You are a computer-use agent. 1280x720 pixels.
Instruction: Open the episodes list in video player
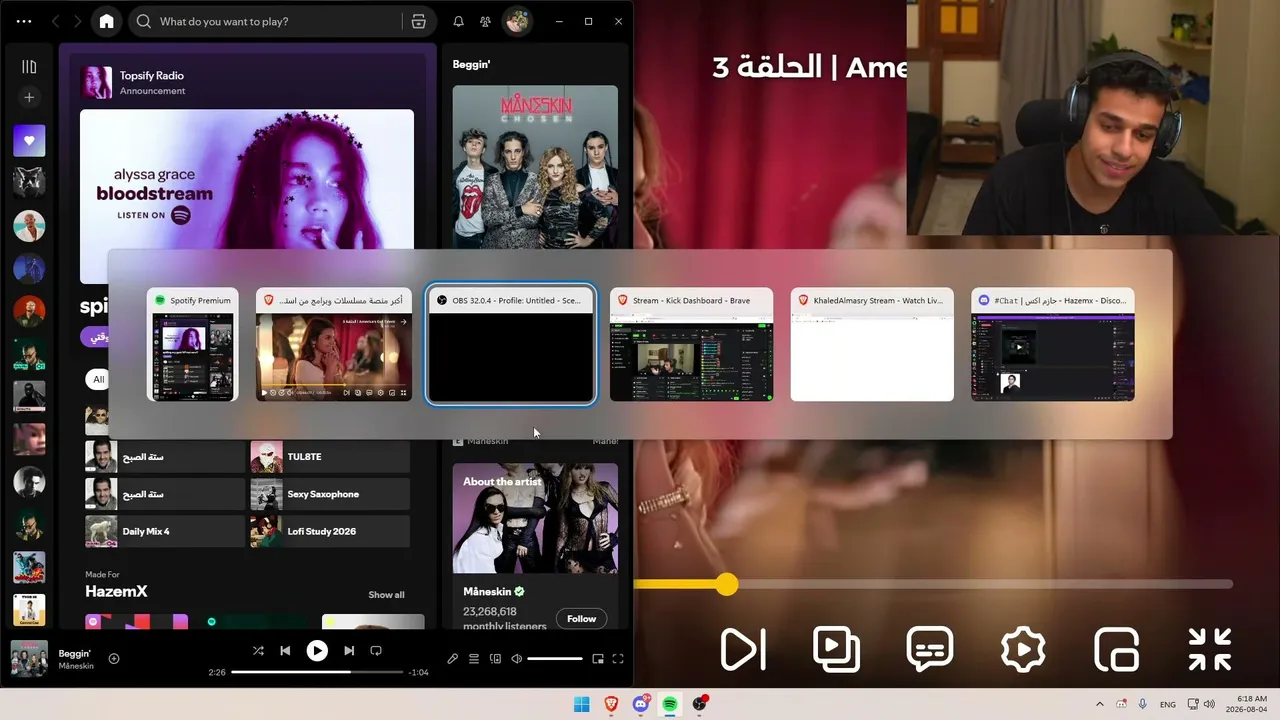[837, 650]
